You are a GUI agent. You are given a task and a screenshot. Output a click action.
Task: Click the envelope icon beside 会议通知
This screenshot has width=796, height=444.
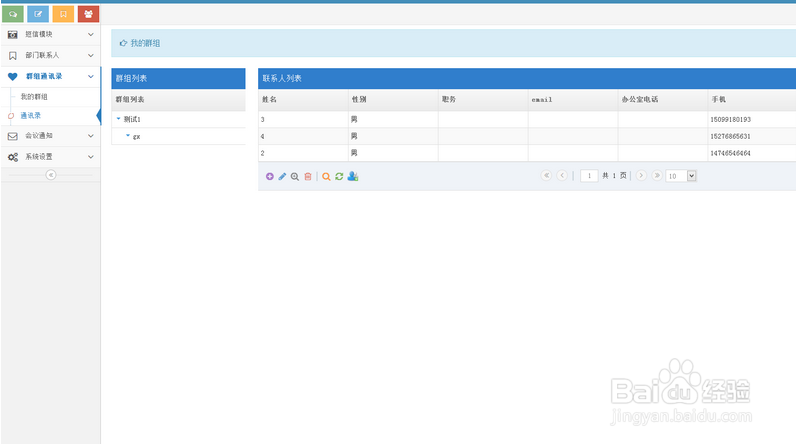(x=13, y=136)
